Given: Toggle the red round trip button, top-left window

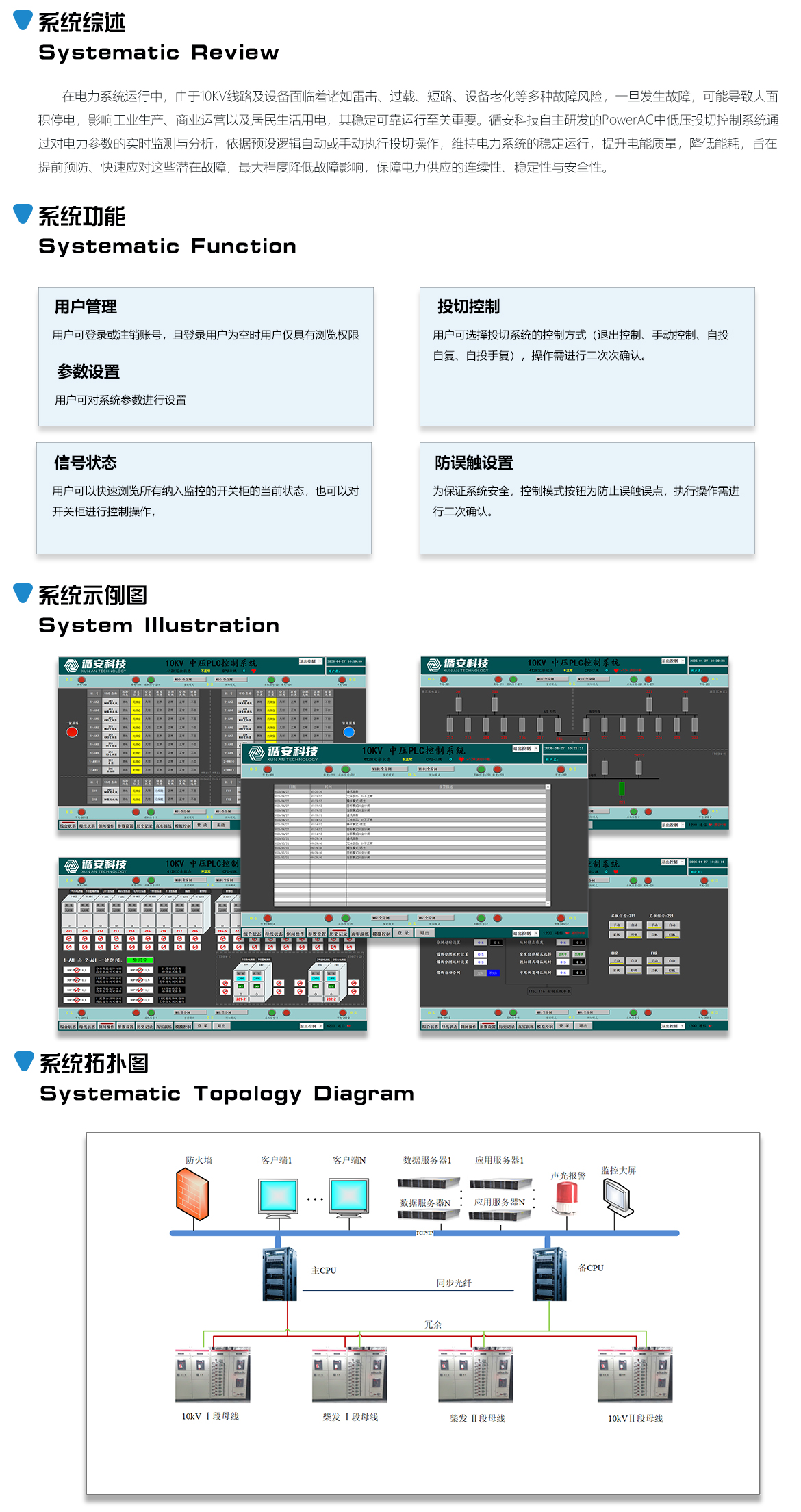Looking at the screenshot, I should pos(72,732).
